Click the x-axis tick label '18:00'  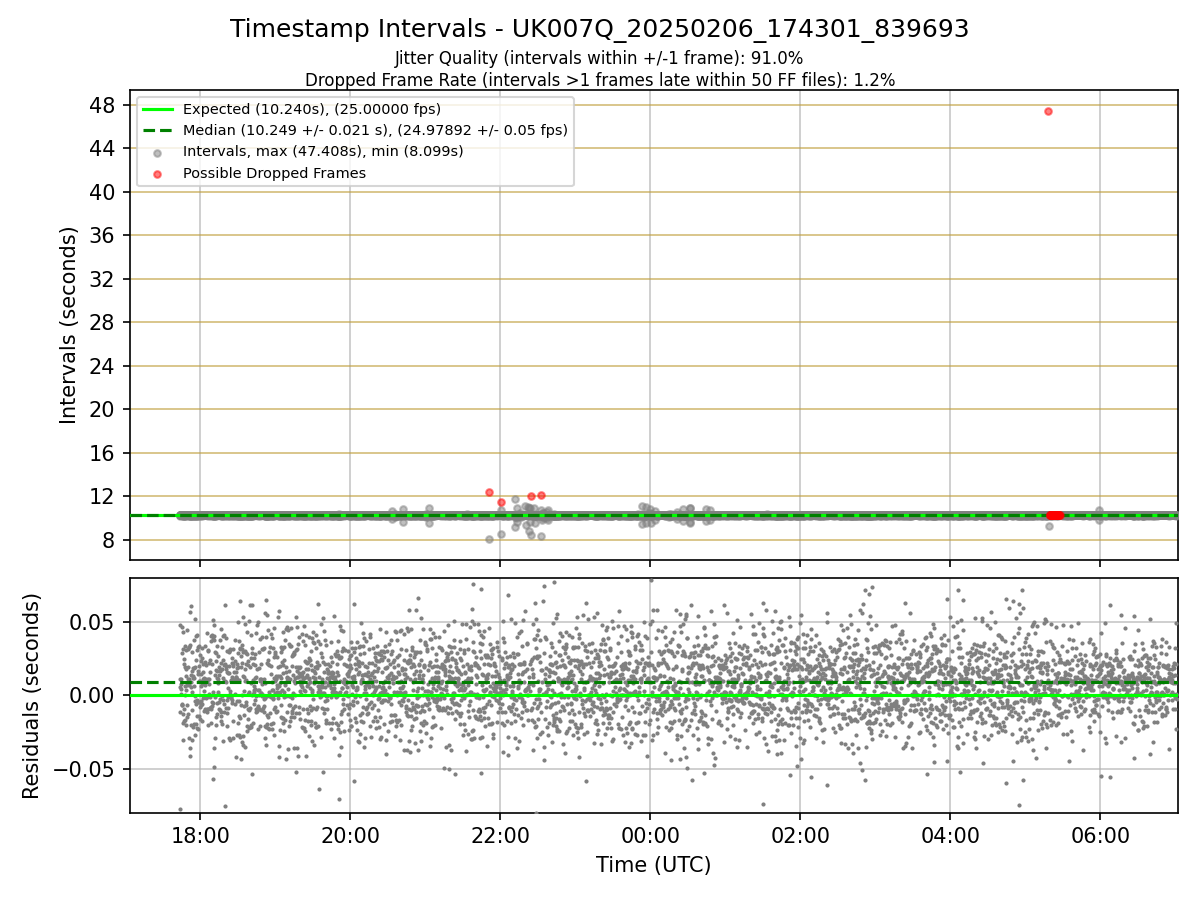click(200, 834)
